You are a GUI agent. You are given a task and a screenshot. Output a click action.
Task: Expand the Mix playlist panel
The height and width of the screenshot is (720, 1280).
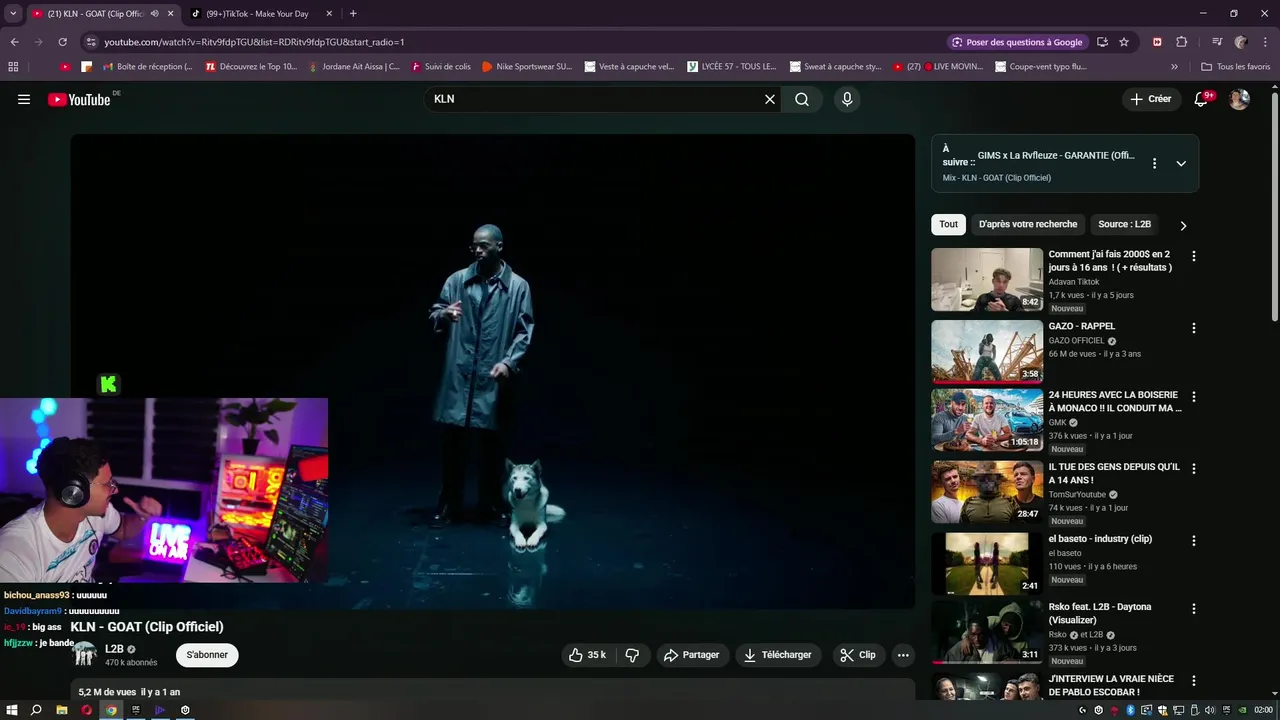pos(1181,163)
